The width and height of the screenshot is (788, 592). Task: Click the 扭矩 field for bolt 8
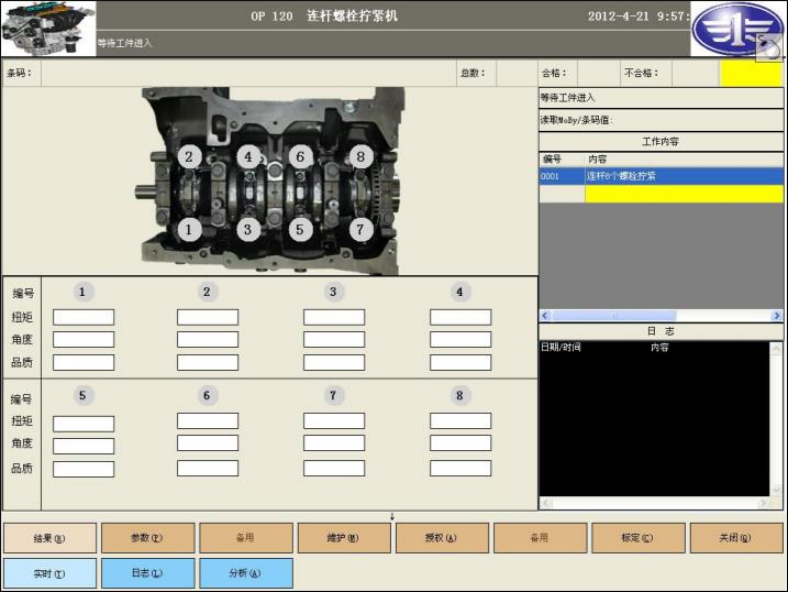[x=460, y=421]
